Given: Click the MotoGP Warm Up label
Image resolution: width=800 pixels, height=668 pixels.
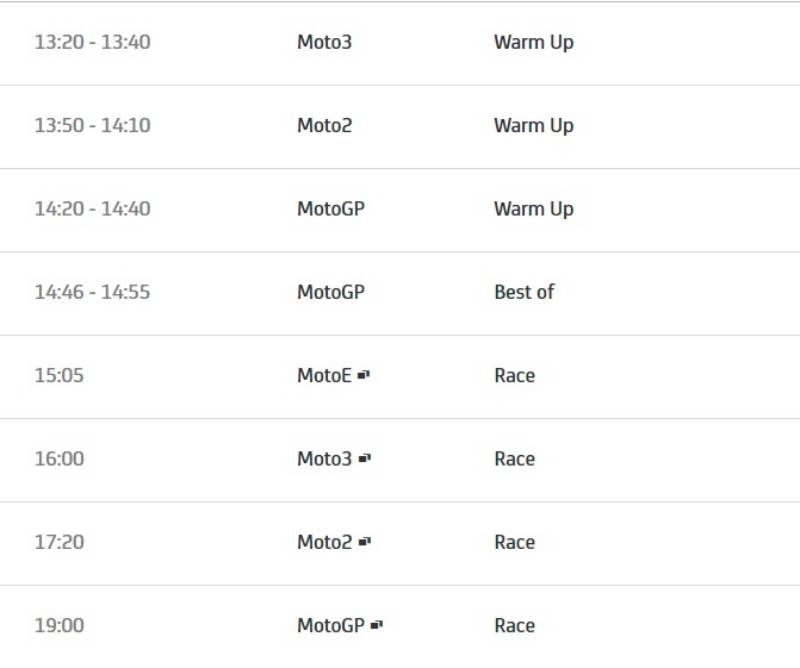Looking at the screenshot, I should (533, 209).
